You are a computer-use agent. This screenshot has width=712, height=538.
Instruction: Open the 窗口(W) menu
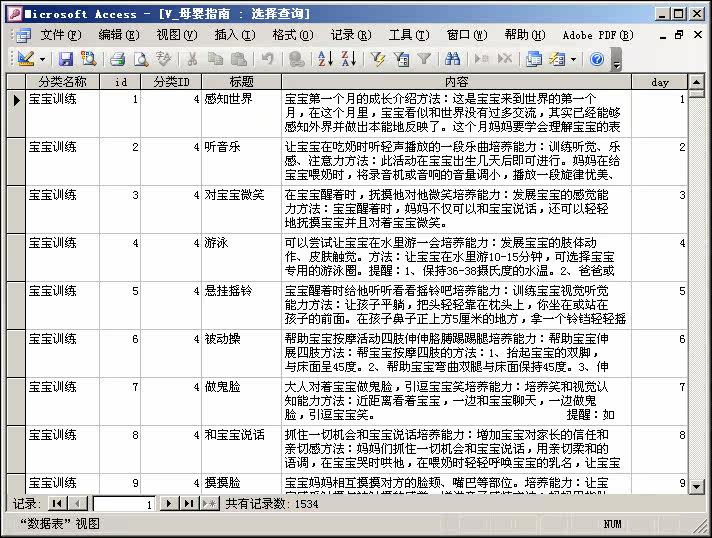pyautogui.click(x=467, y=35)
